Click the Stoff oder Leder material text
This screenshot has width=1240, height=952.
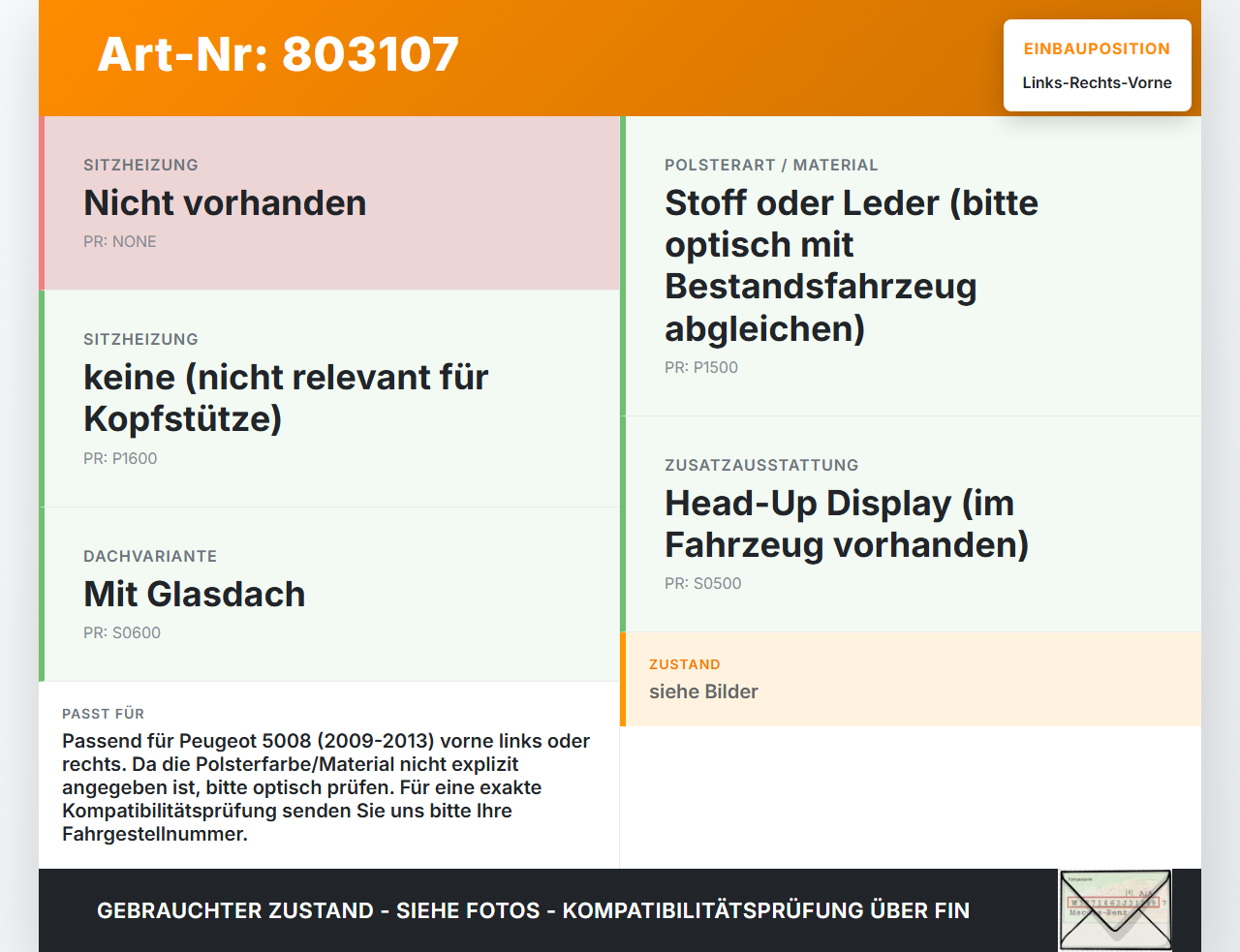click(852, 265)
